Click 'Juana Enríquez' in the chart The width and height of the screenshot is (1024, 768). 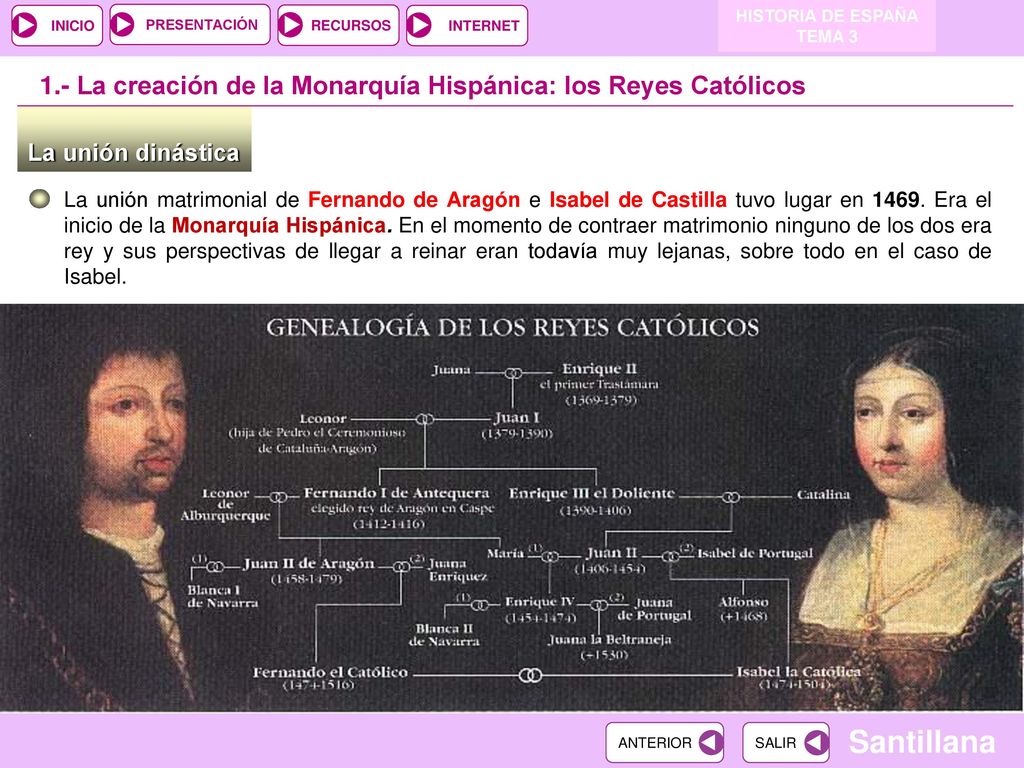(x=458, y=569)
